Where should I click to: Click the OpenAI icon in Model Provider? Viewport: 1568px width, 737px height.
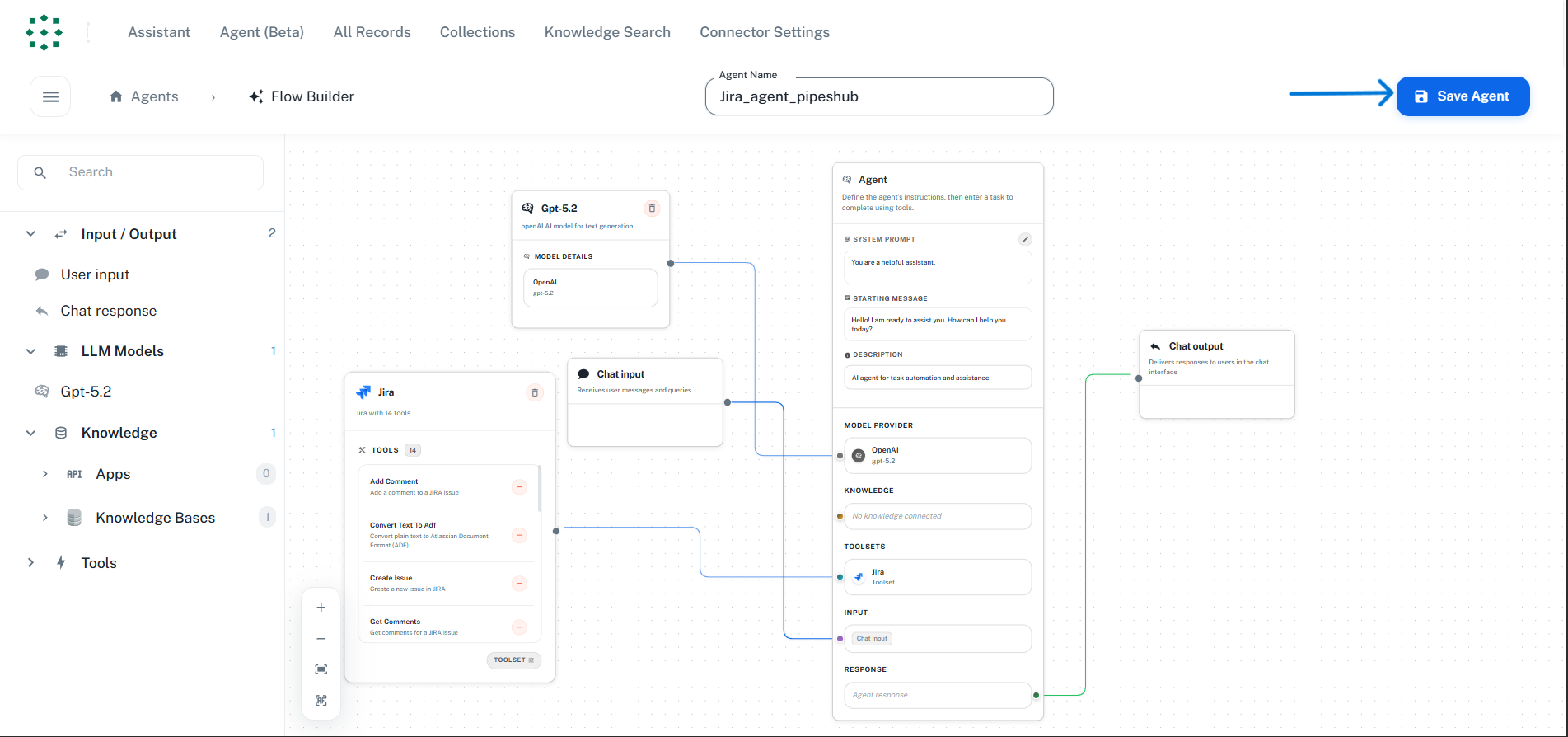coord(859,455)
